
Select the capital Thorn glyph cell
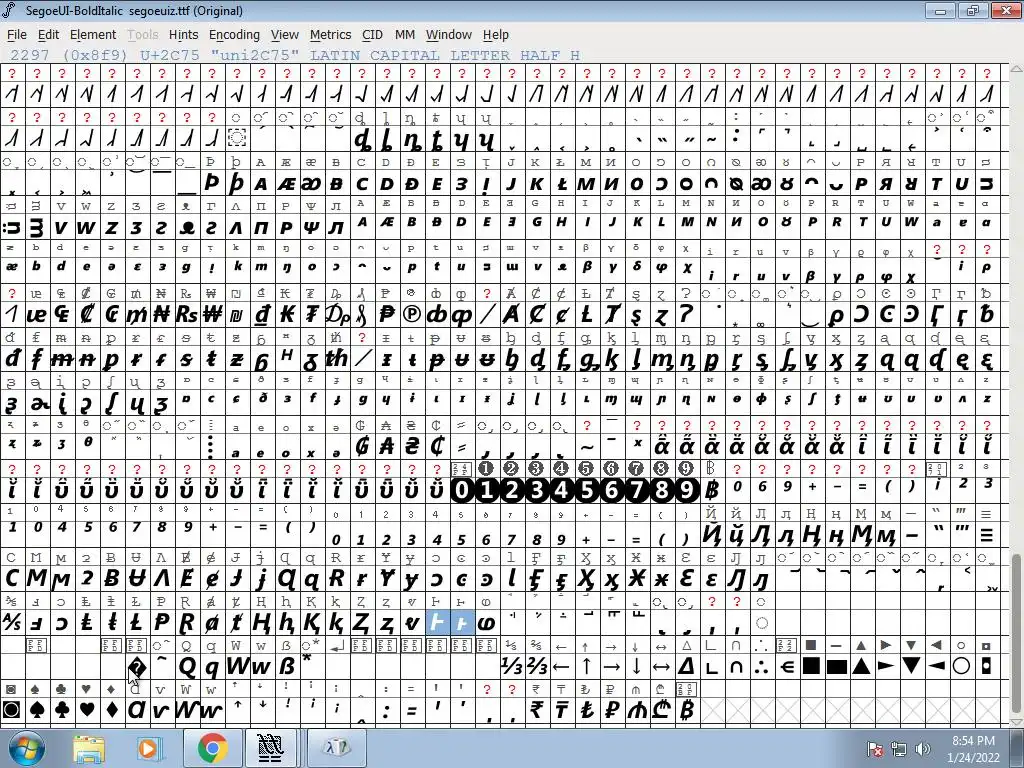(x=212, y=184)
